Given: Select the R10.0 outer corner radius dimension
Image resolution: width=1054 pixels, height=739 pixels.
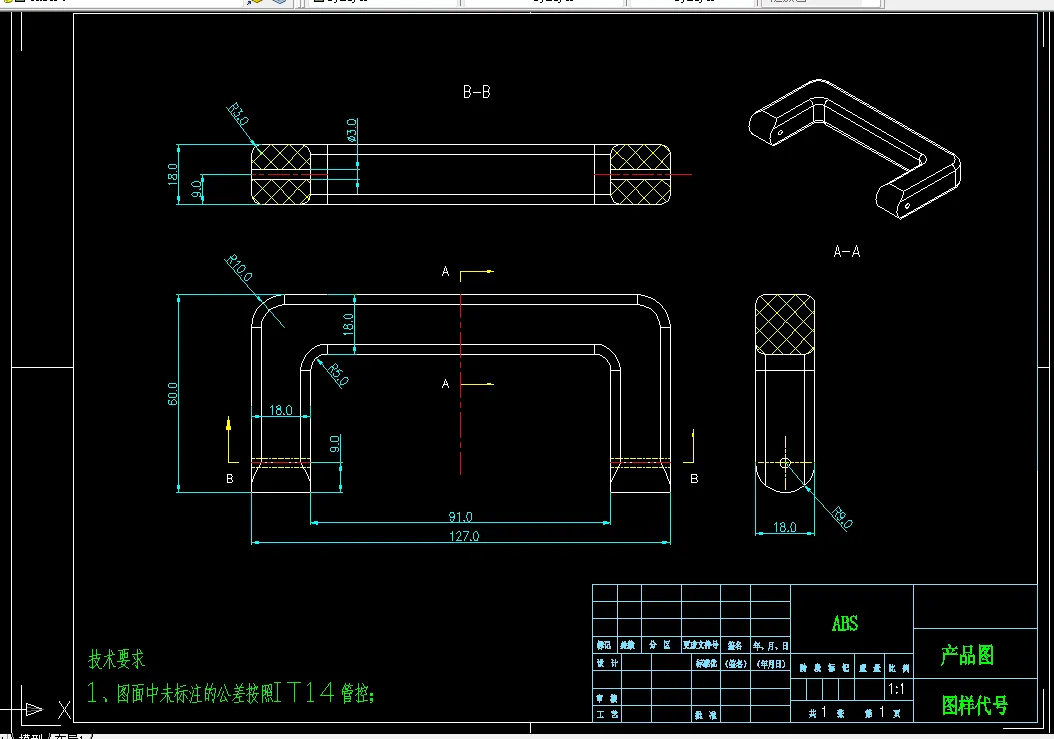Looking at the screenshot, I should (239, 268).
